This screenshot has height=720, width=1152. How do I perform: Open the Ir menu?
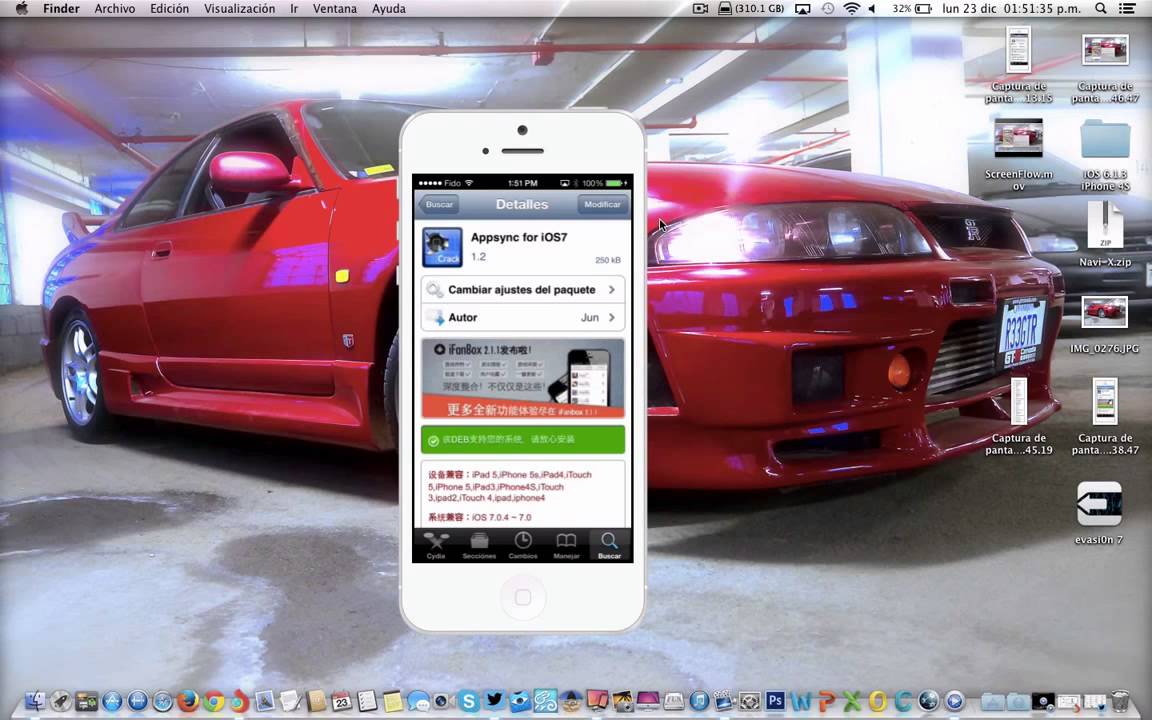click(294, 9)
